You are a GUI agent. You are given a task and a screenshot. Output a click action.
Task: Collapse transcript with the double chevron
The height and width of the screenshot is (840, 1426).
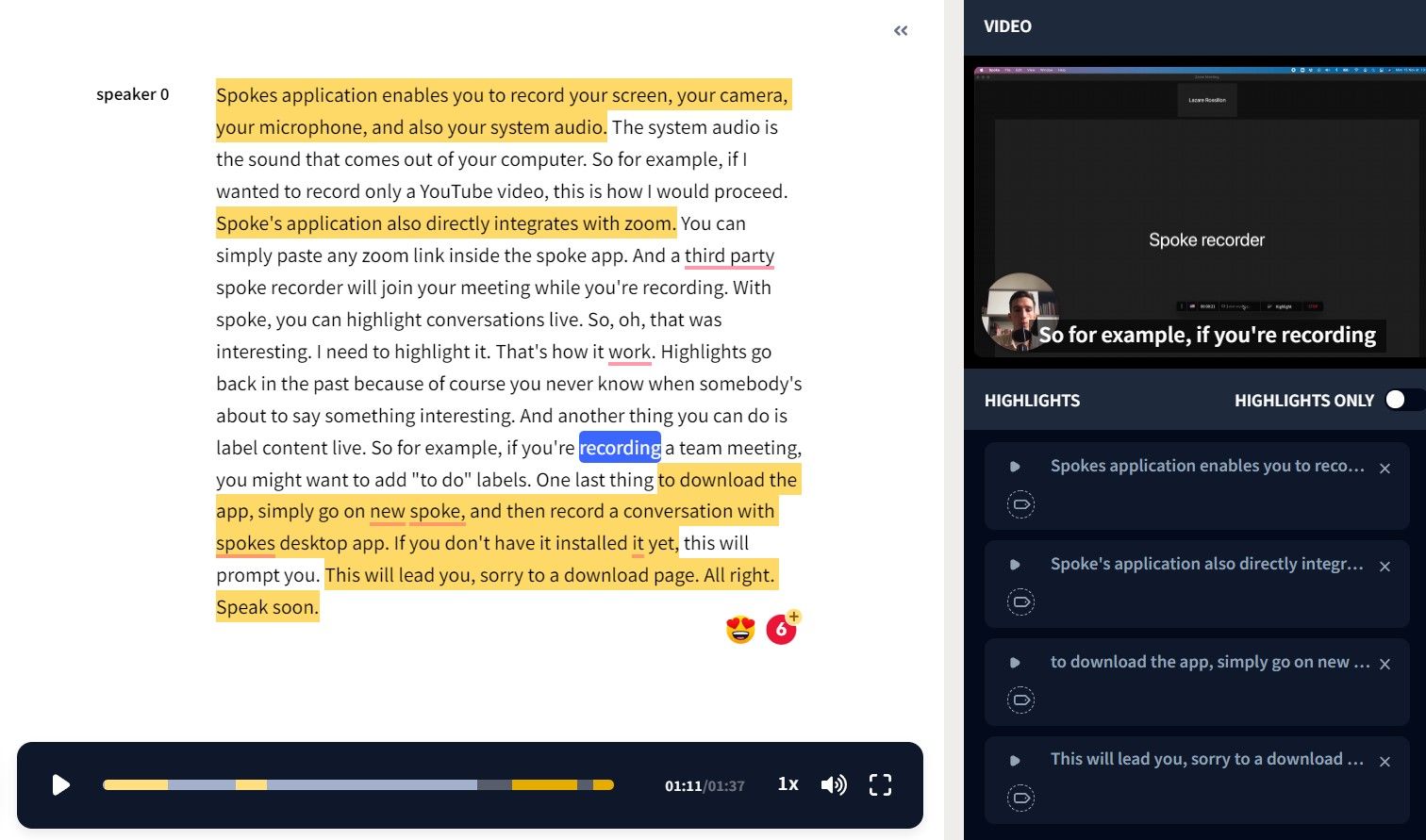[x=901, y=30]
